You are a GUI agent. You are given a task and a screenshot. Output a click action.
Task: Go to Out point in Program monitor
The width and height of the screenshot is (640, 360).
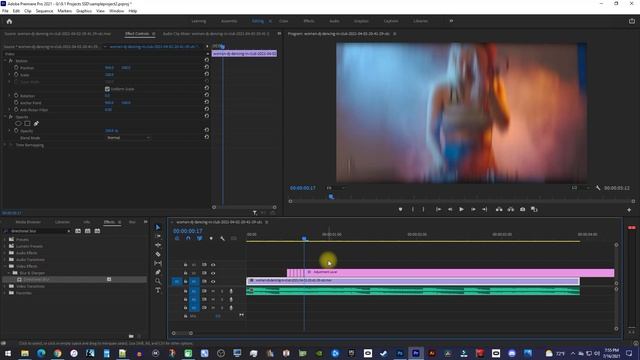[x=484, y=209]
